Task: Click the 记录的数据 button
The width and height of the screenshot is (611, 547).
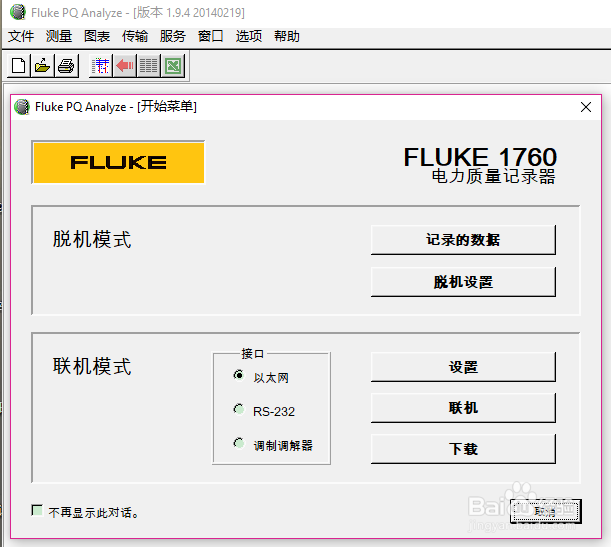Action: (x=463, y=240)
